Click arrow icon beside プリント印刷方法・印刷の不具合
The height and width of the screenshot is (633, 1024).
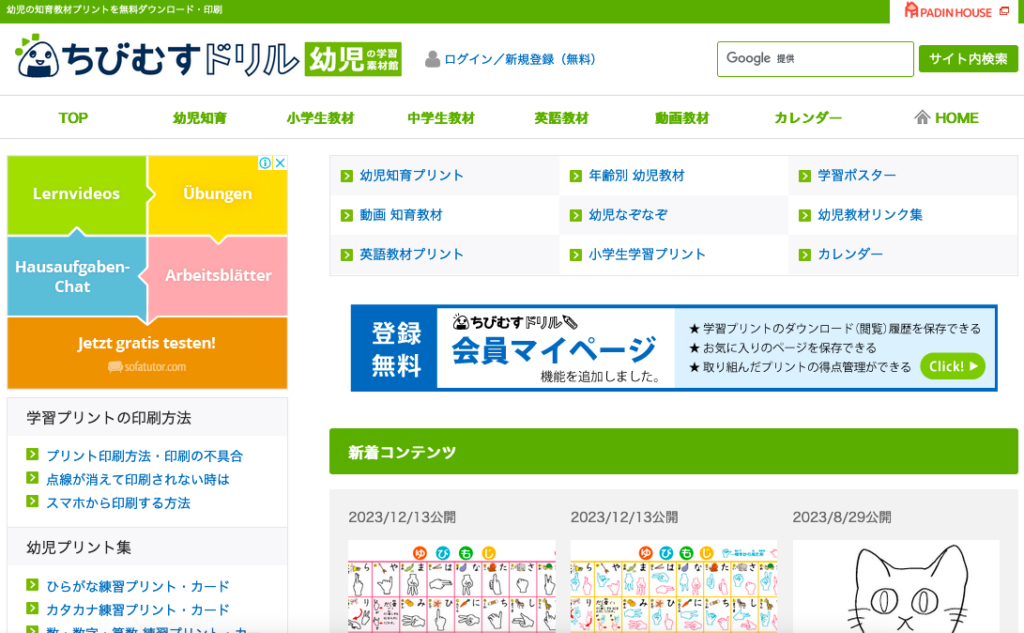pyautogui.click(x=32, y=455)
